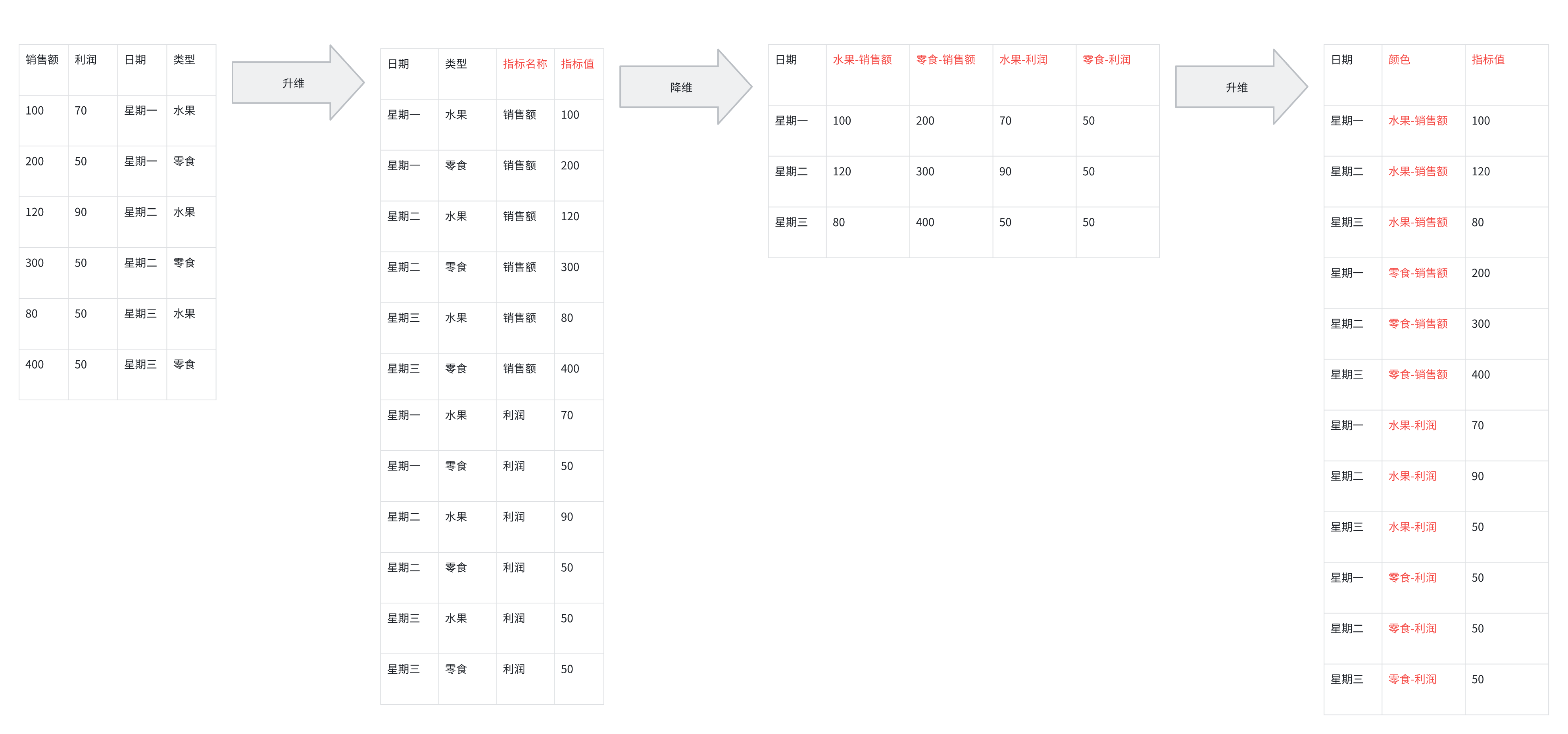Select the 水果-销售额 column header
Screen dimensions: 1568x734
coord(862,60)
